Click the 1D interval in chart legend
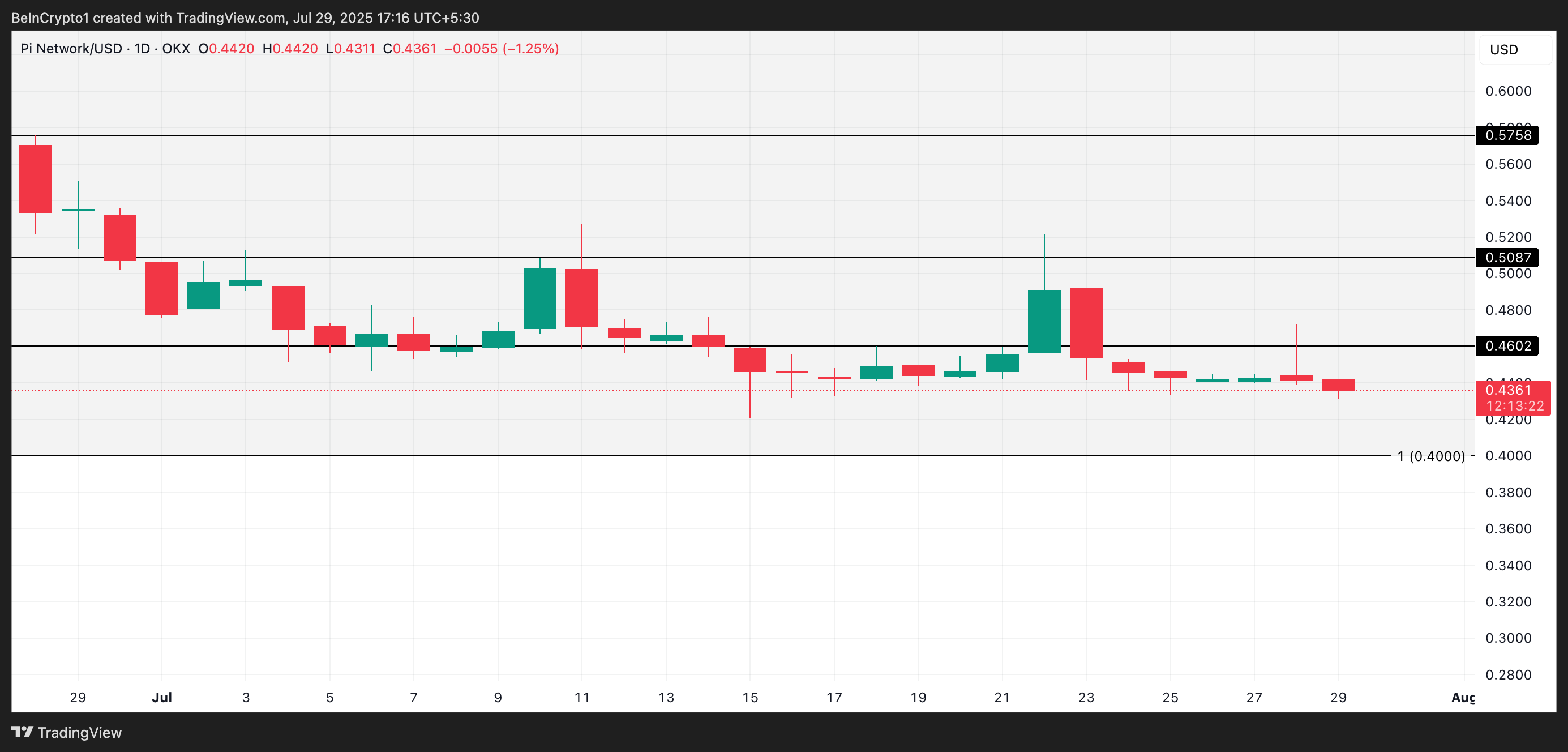 click(142, 49)
